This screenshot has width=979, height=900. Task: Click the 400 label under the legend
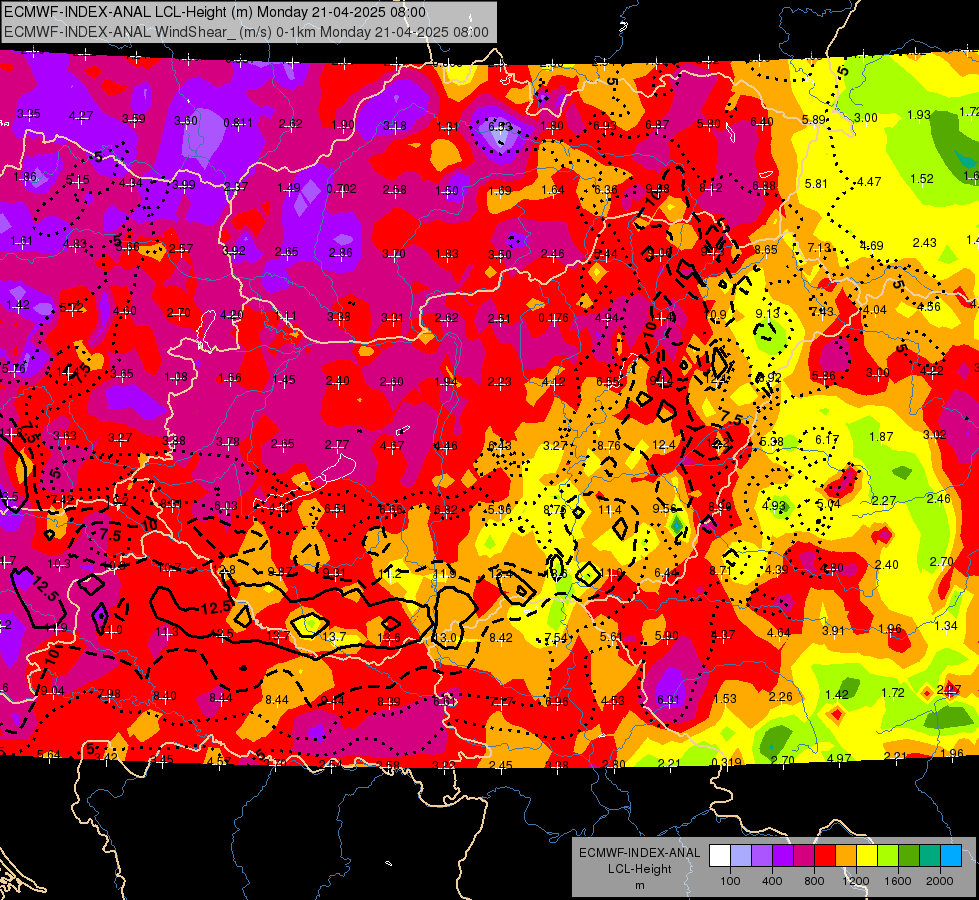click(x=772, y=881)
